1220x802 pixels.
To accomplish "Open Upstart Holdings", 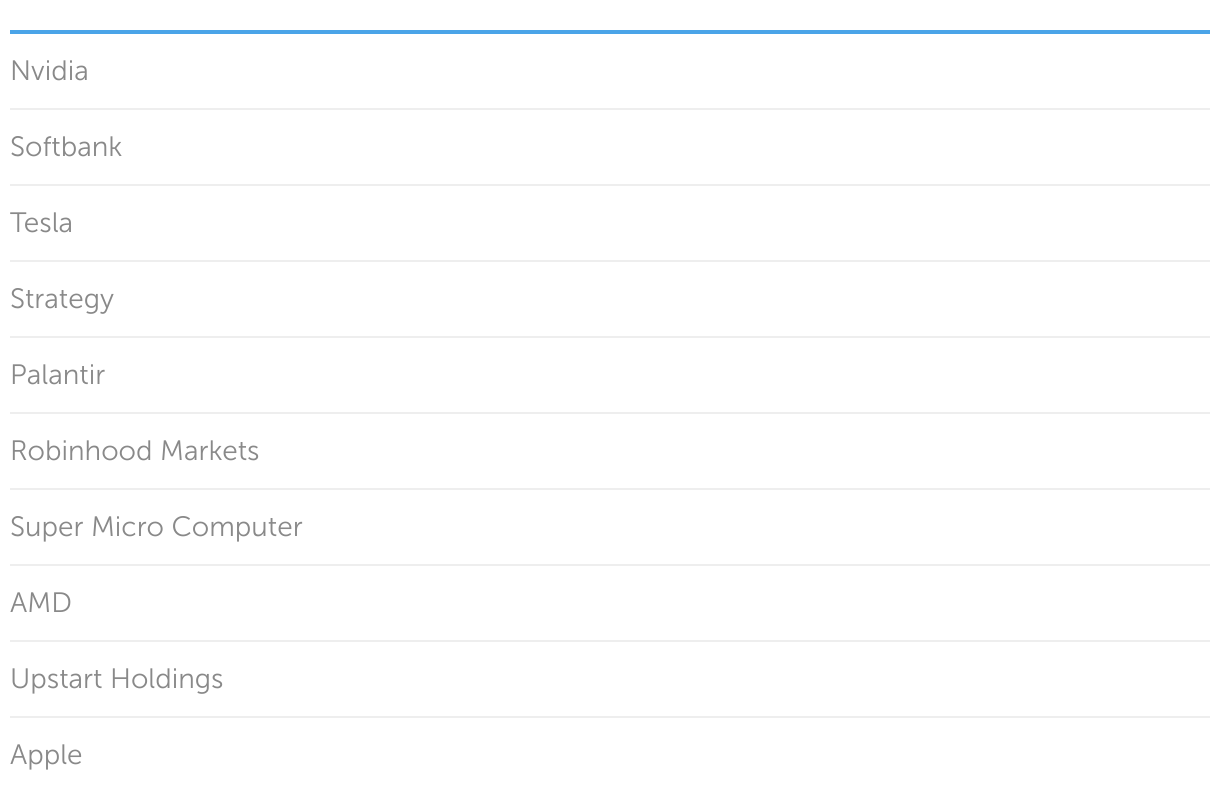I will coord(116,679).
